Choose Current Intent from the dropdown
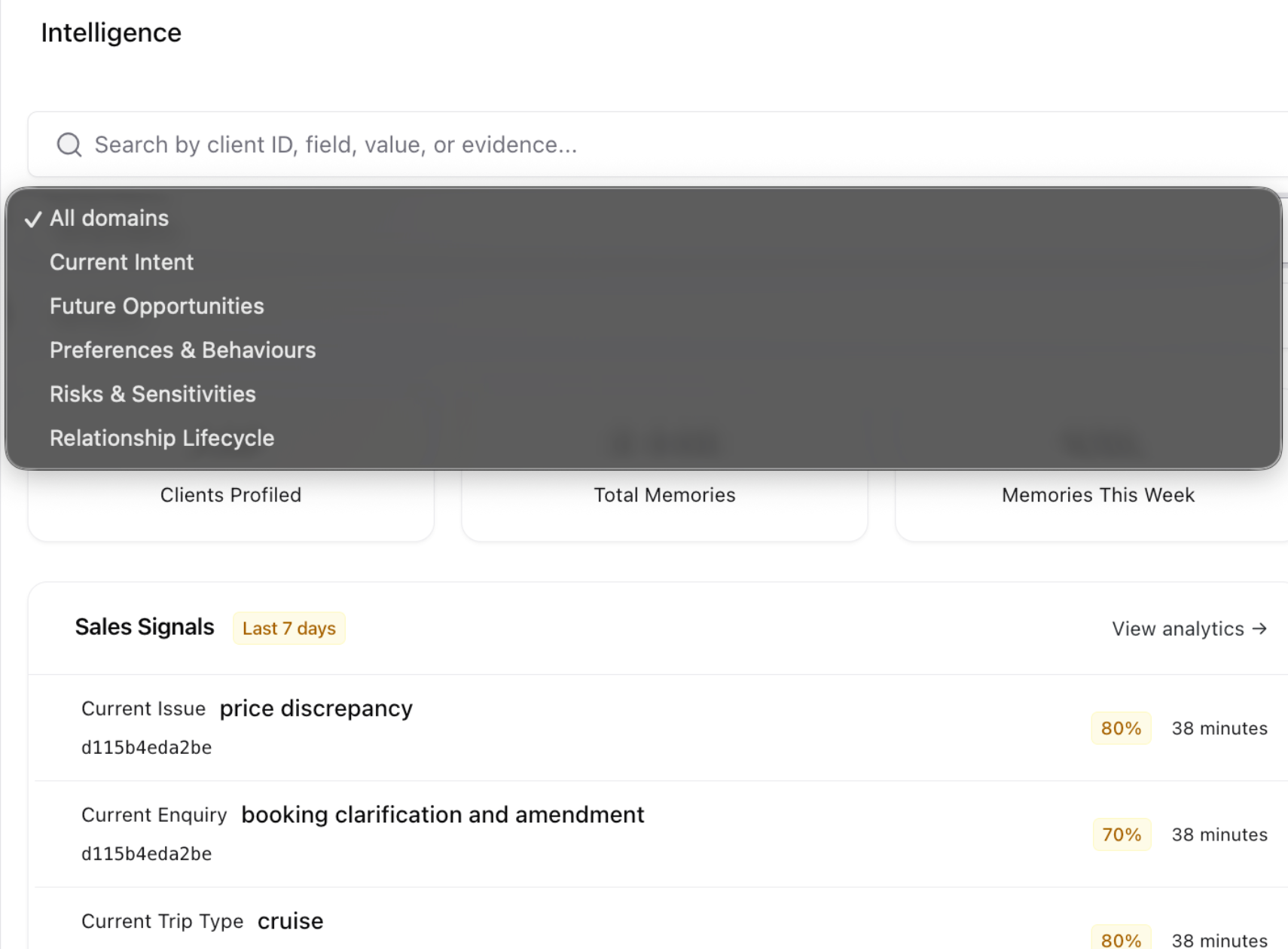Viewport: 1288px width, 949px height. click(643, 262)
